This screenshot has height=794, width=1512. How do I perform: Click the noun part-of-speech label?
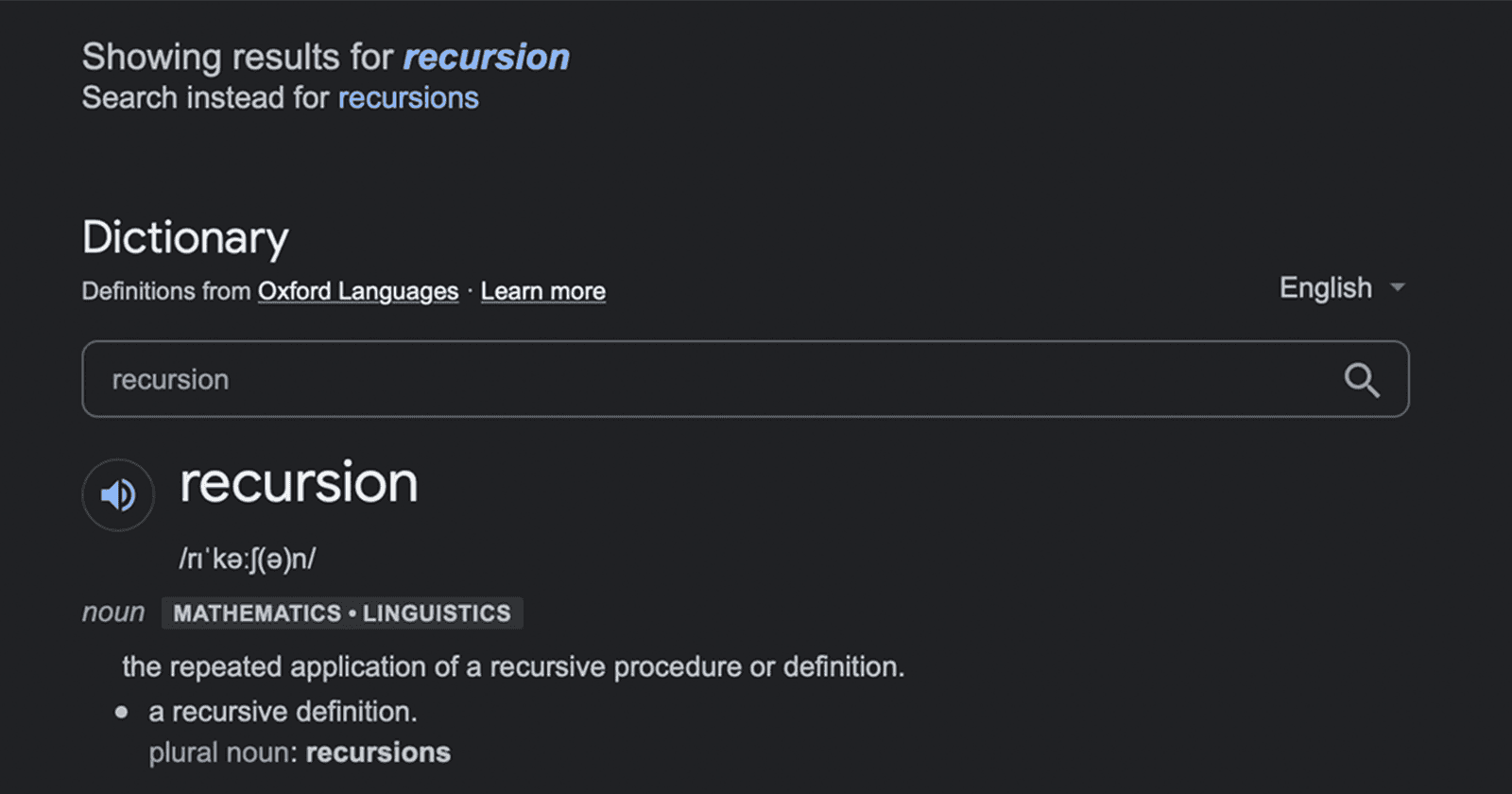coord(113,613)
